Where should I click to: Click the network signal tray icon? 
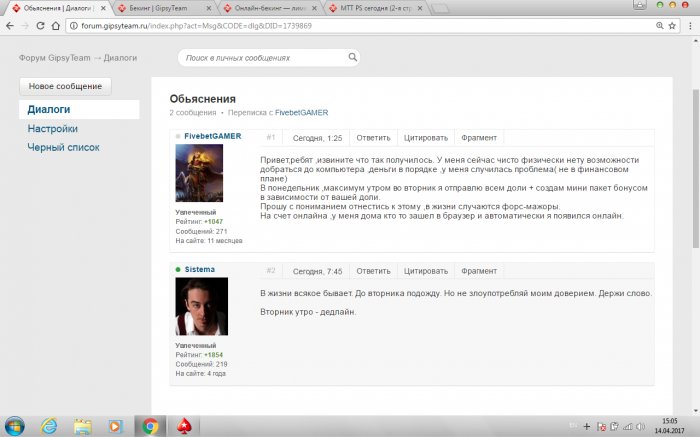coord(628,426)
